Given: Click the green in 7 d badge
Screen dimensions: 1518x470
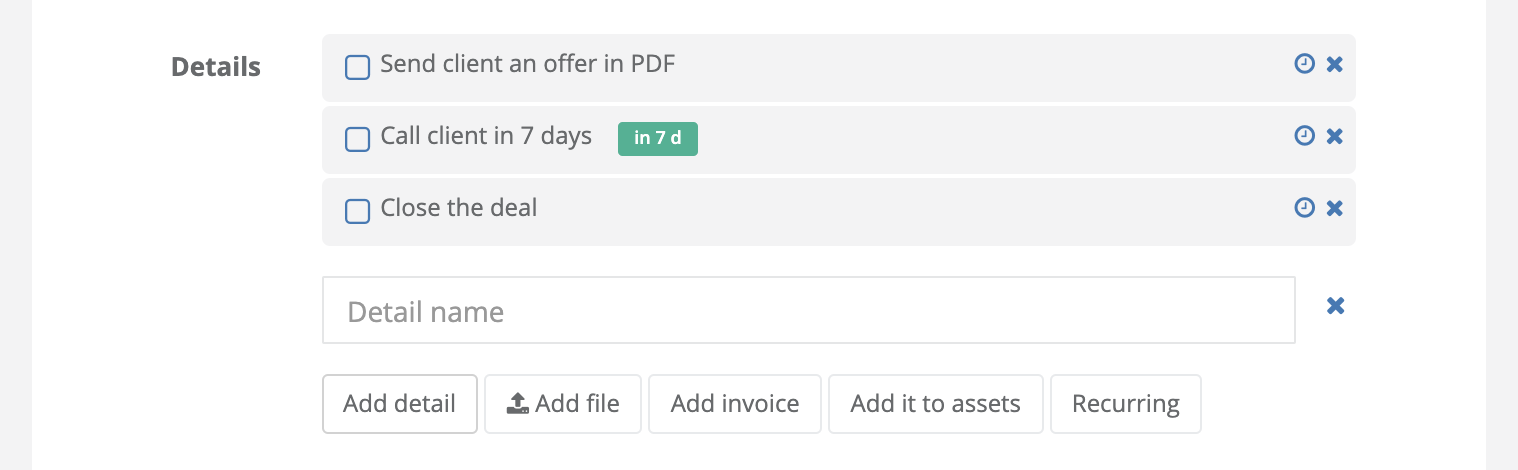Looking at the screenshot, I should click(x=658, y=138).
